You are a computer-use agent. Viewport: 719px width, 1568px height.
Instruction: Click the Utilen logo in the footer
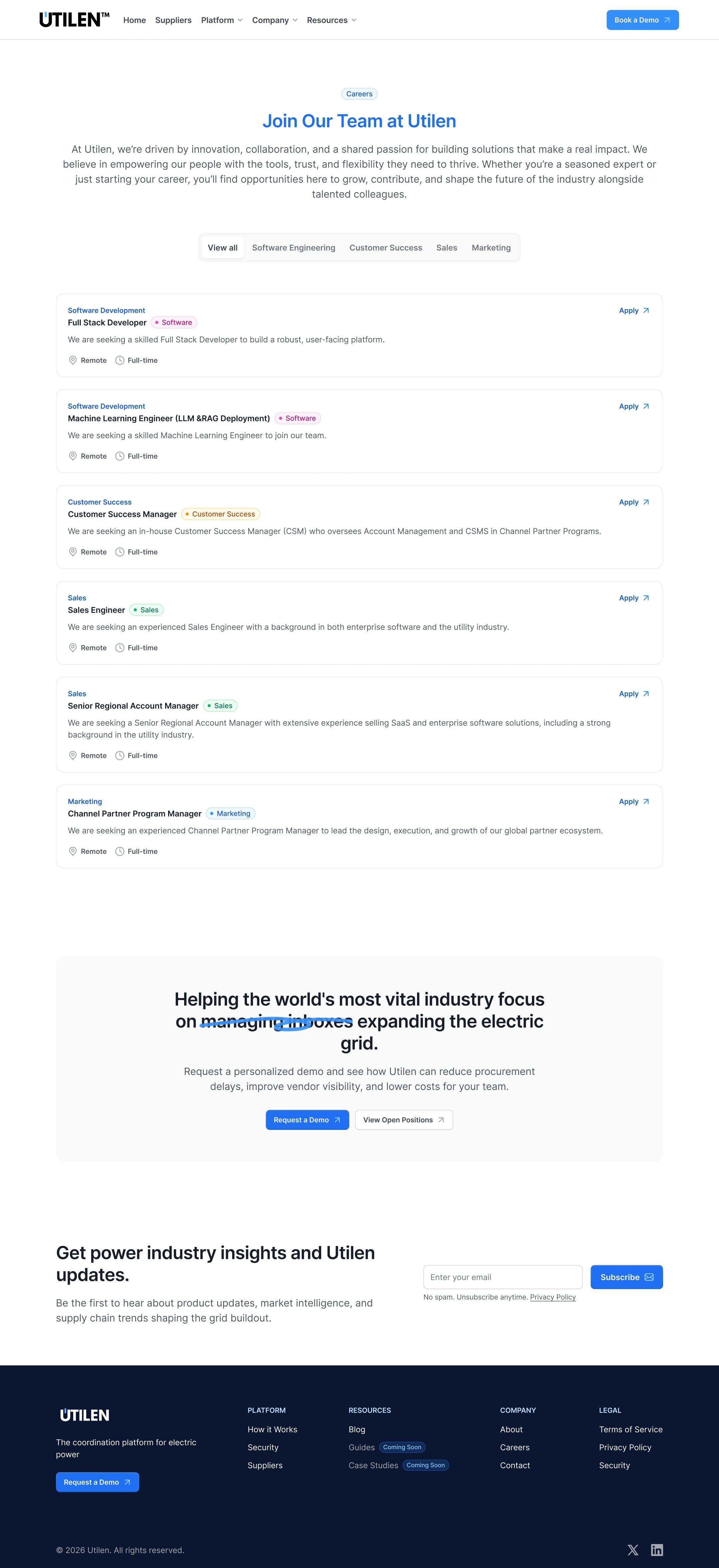pyautogui.click(x=85, y=1415)
